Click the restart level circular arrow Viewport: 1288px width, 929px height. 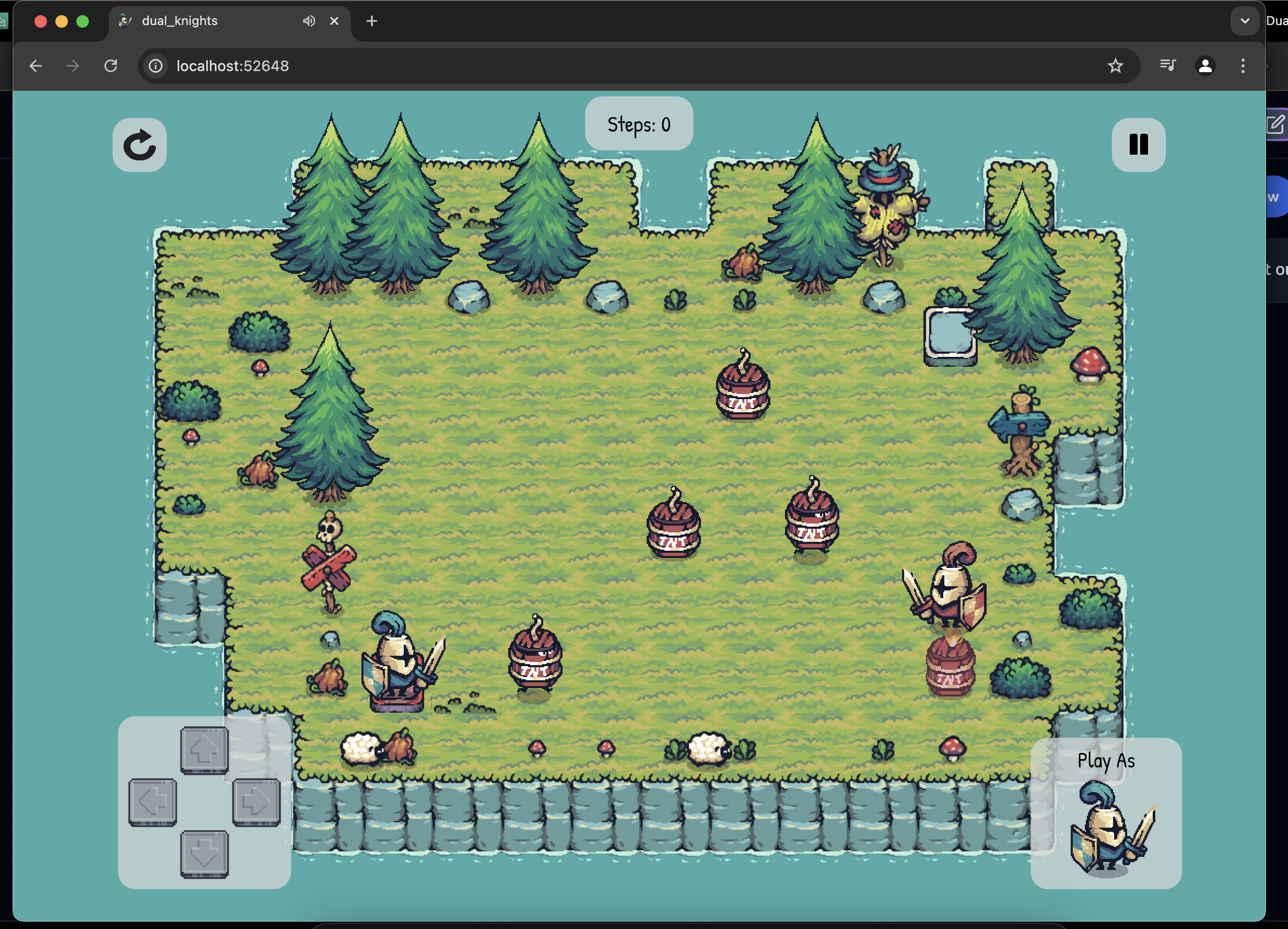139,145
